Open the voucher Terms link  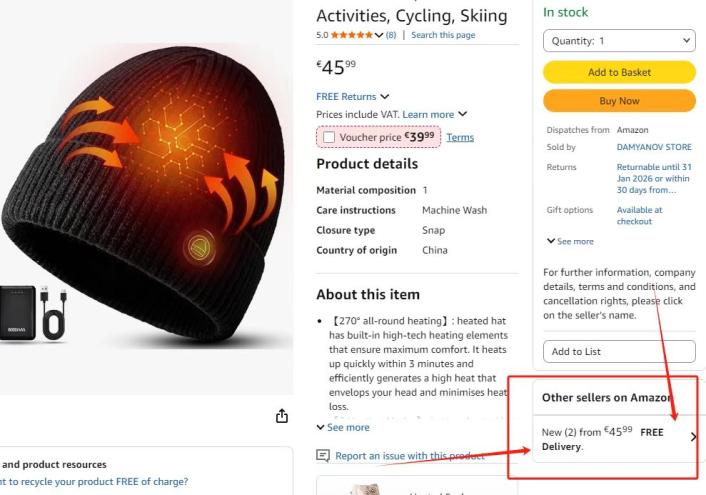(460, 137)
